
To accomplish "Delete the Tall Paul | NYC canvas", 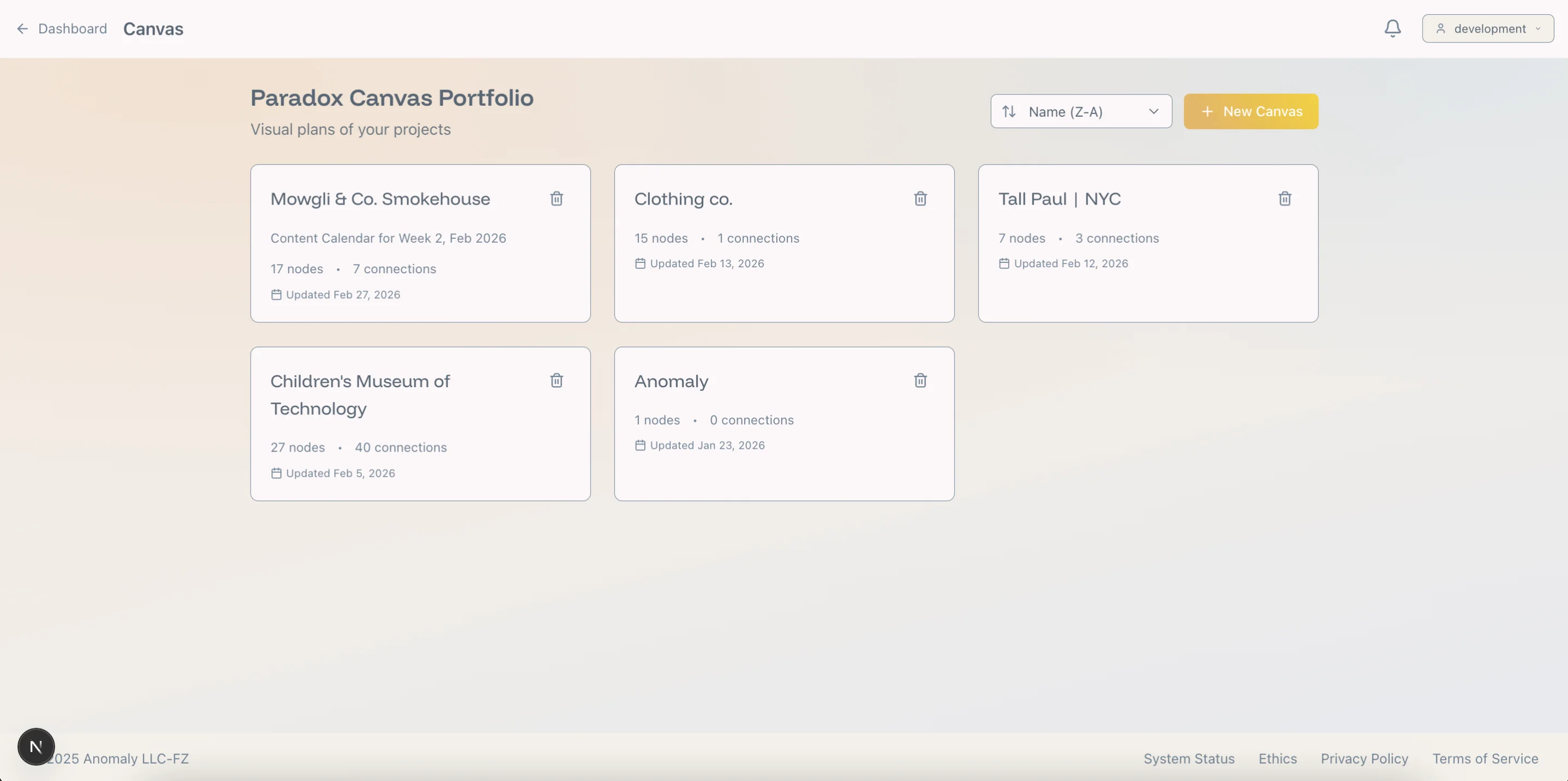I will (x=1284, y=199).
